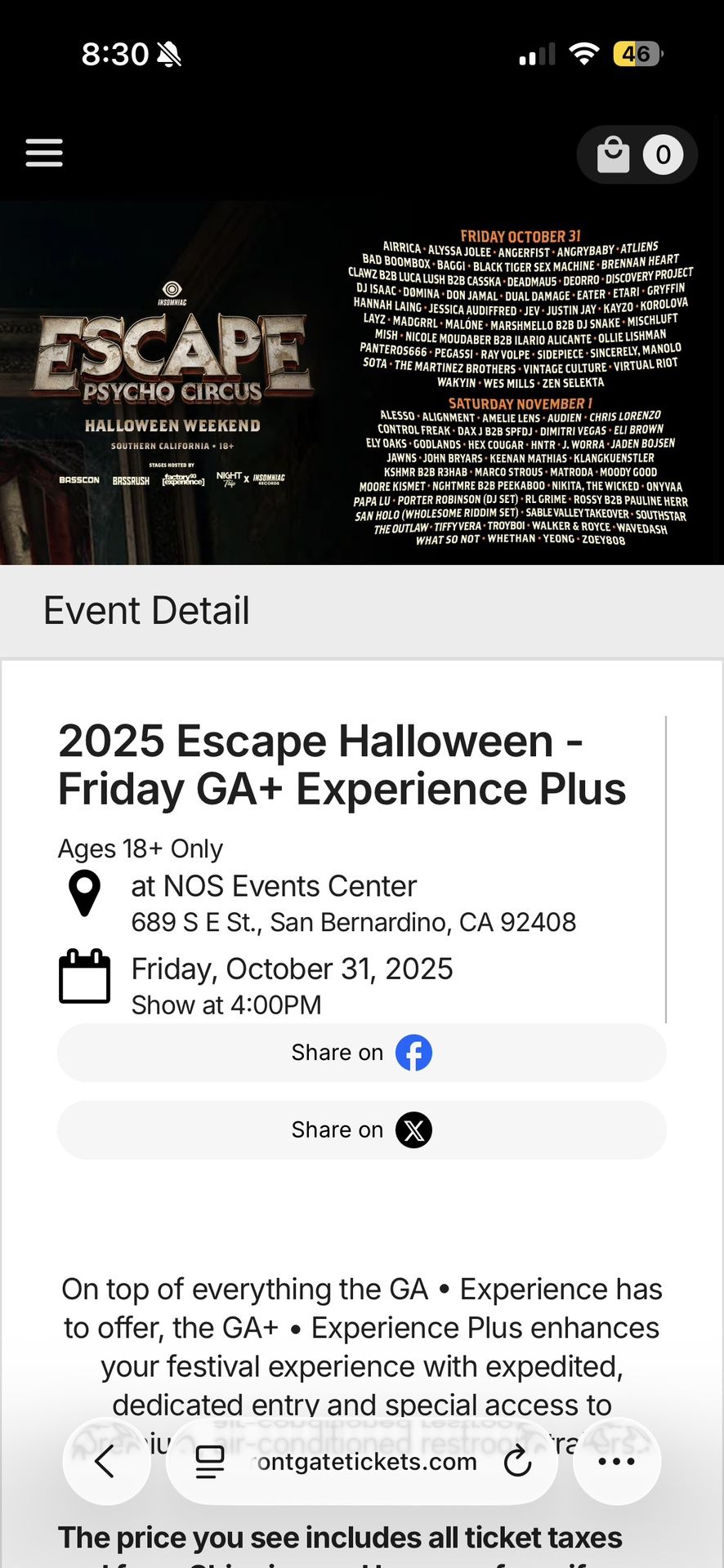Select the Share on Facebook button
Viewport: 724px width, 1568px height.
(x=362, y=1053)
